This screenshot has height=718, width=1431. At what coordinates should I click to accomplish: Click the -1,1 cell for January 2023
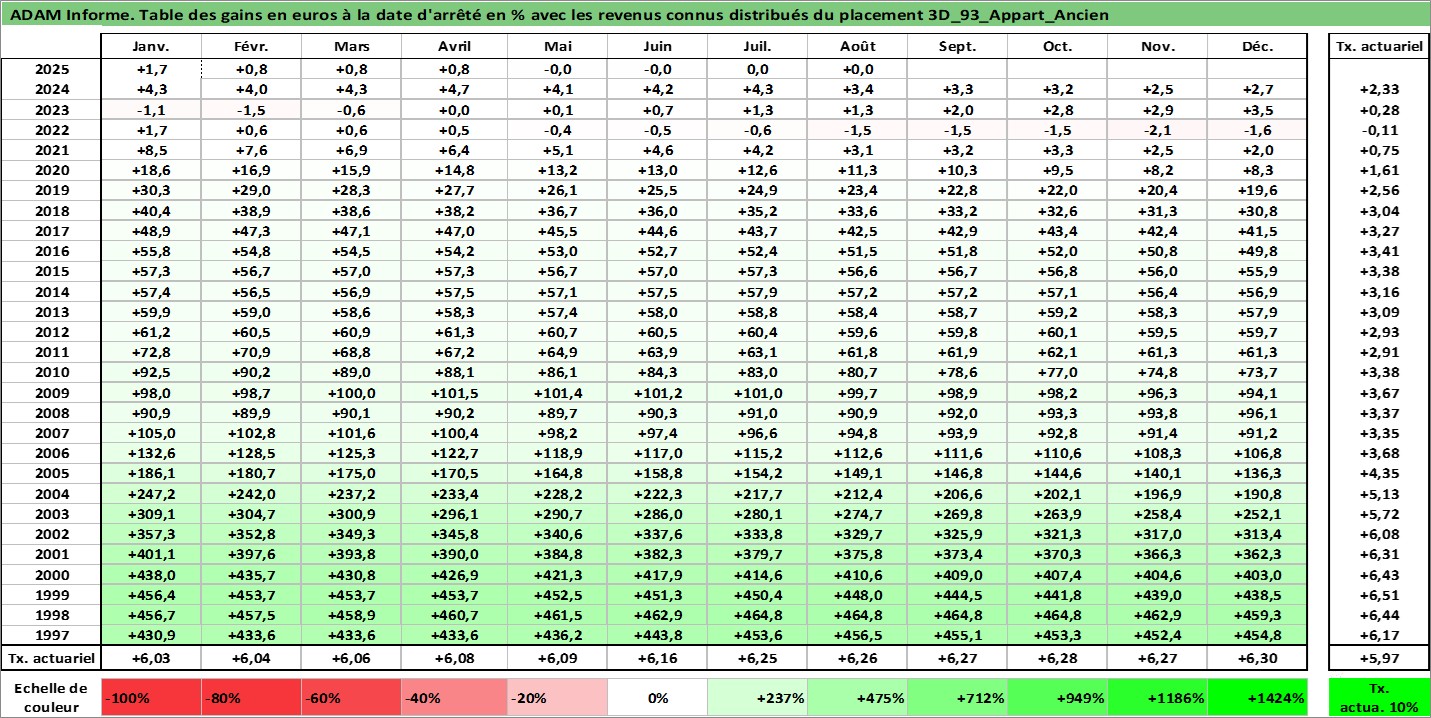(x=151, y=110)
